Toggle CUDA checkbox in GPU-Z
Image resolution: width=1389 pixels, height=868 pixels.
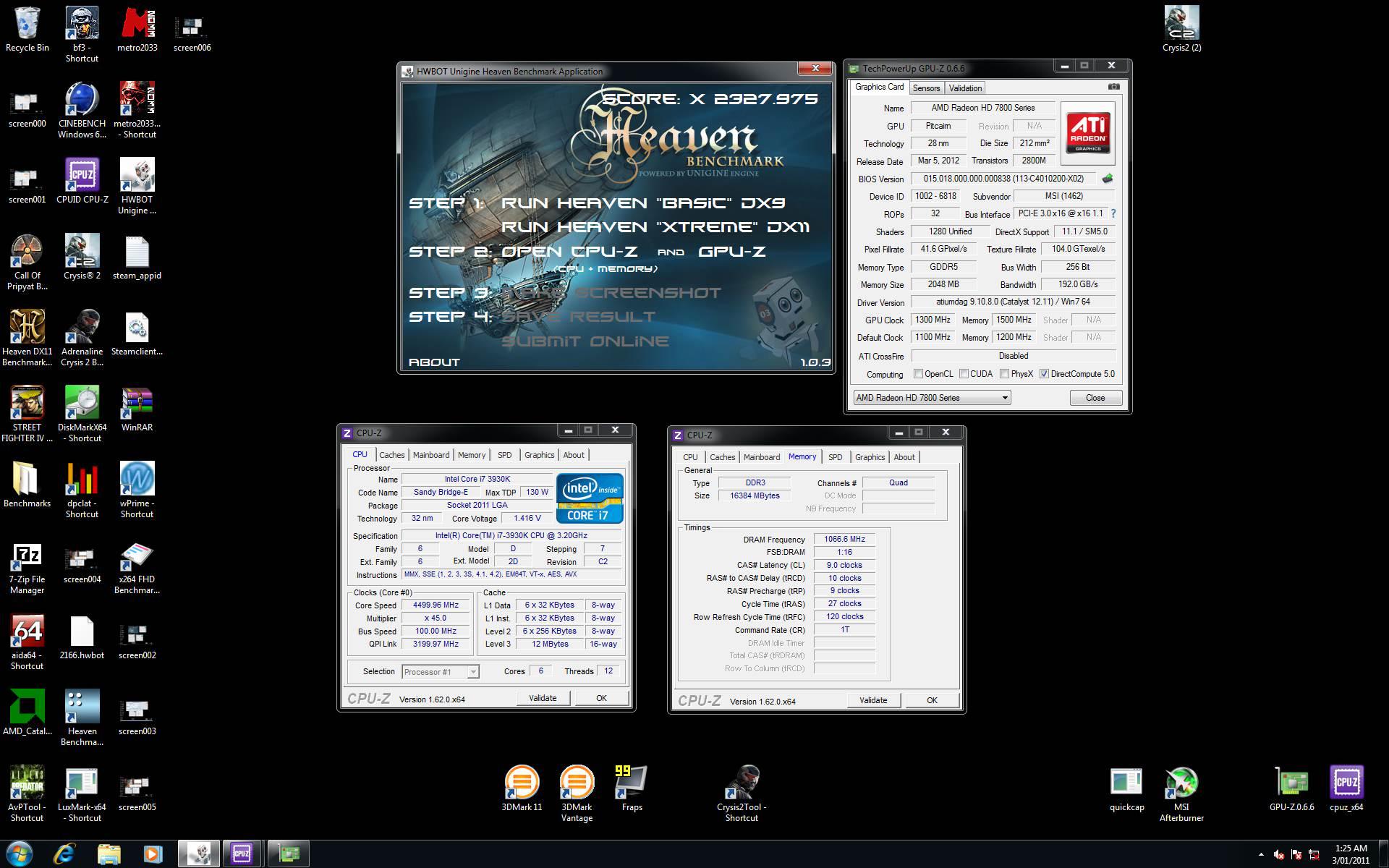pos(964,374)
